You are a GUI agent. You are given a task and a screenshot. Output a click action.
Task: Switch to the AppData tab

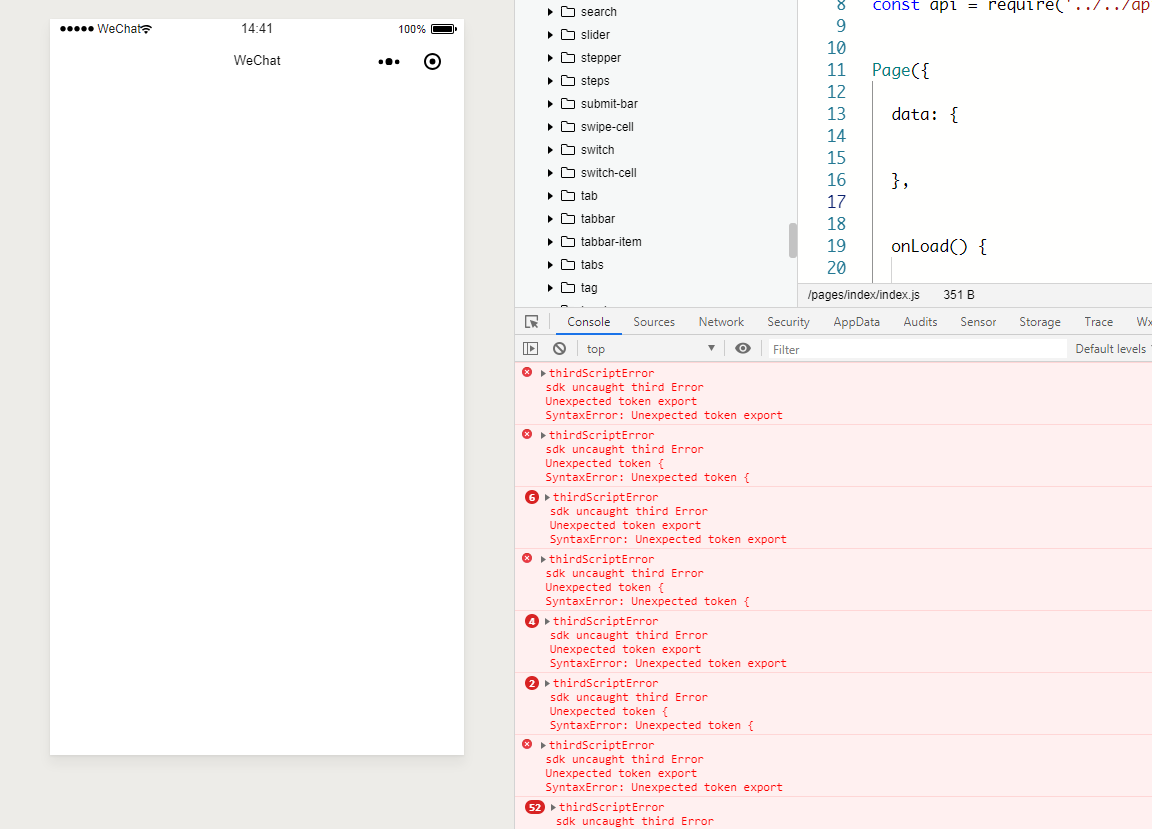tap(857, 322)
